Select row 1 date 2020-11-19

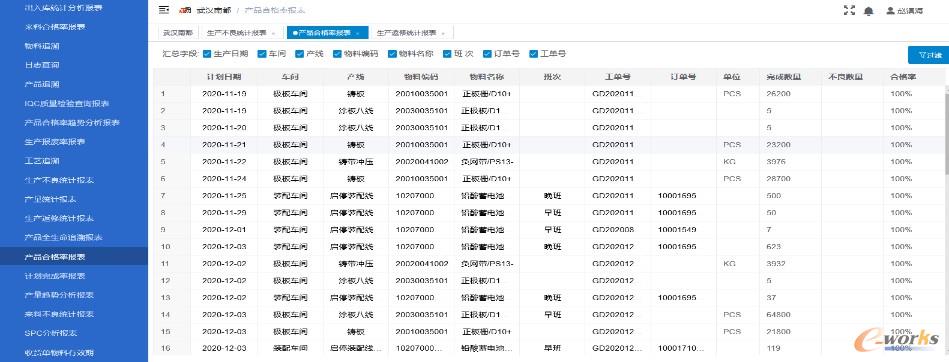(224, 94)
